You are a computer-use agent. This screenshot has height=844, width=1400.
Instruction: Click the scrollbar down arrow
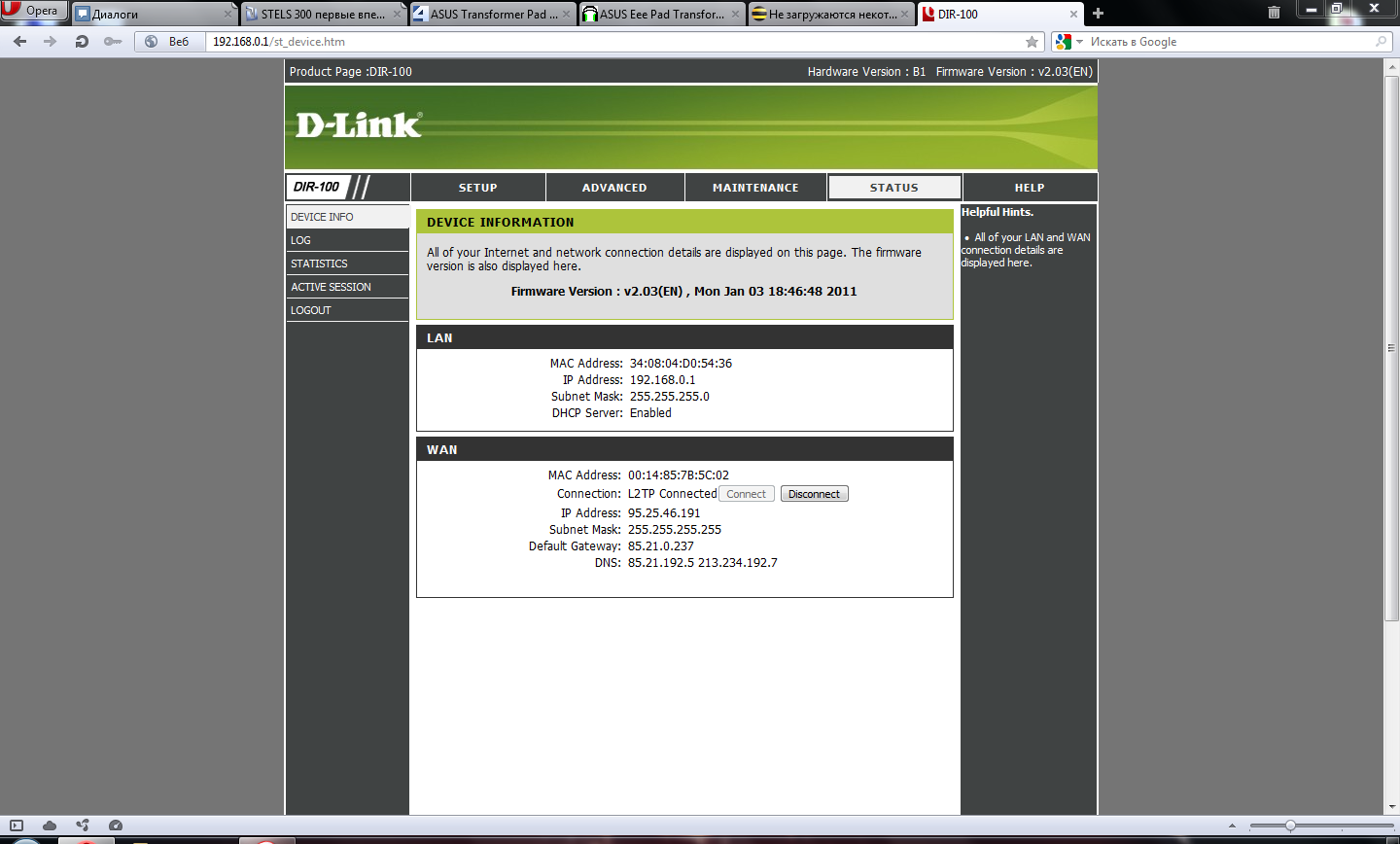[1392, 807]
